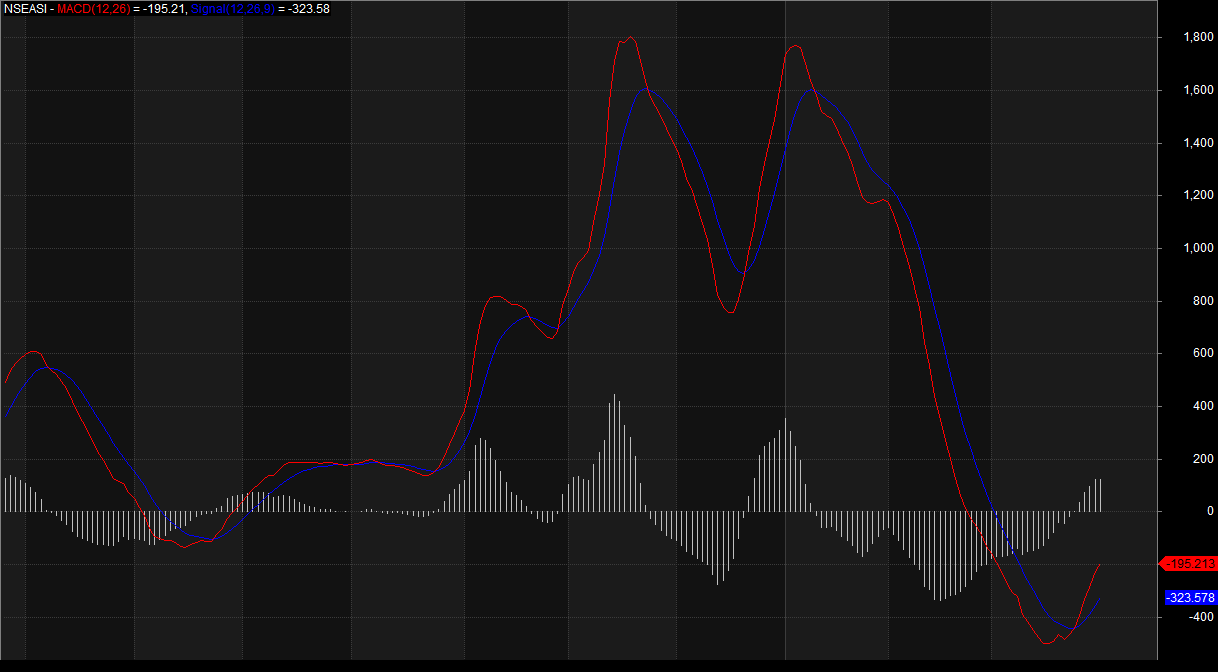
Task: Click the blue -323.578 Signal value marker
Action: [x=1190, y=598]
